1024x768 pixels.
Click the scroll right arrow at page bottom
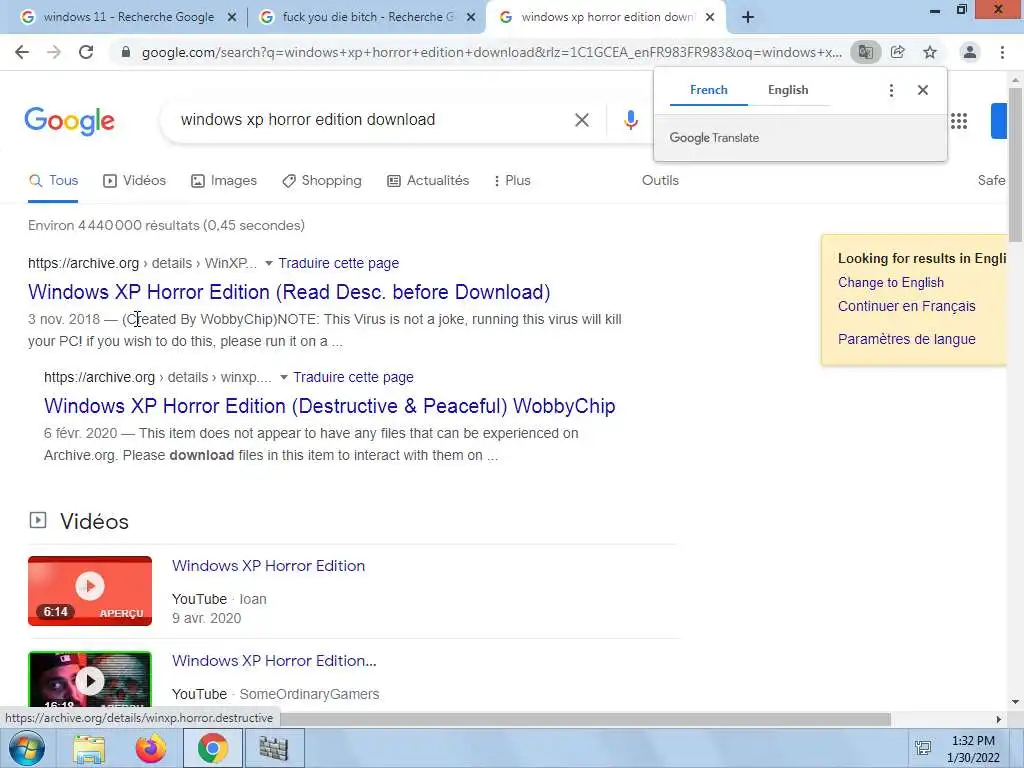(999, 719)
